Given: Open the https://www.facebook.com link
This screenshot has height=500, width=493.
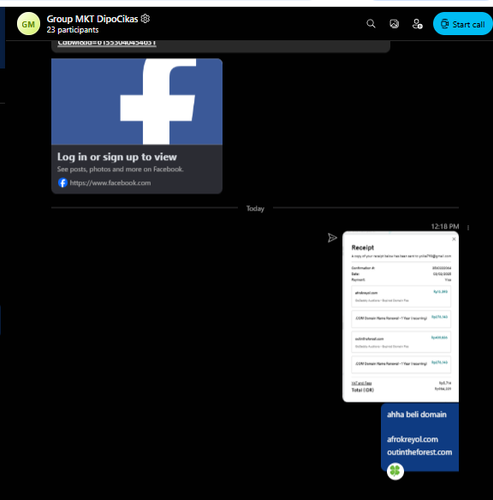Looking at the screenshot, I should [110, 183].
